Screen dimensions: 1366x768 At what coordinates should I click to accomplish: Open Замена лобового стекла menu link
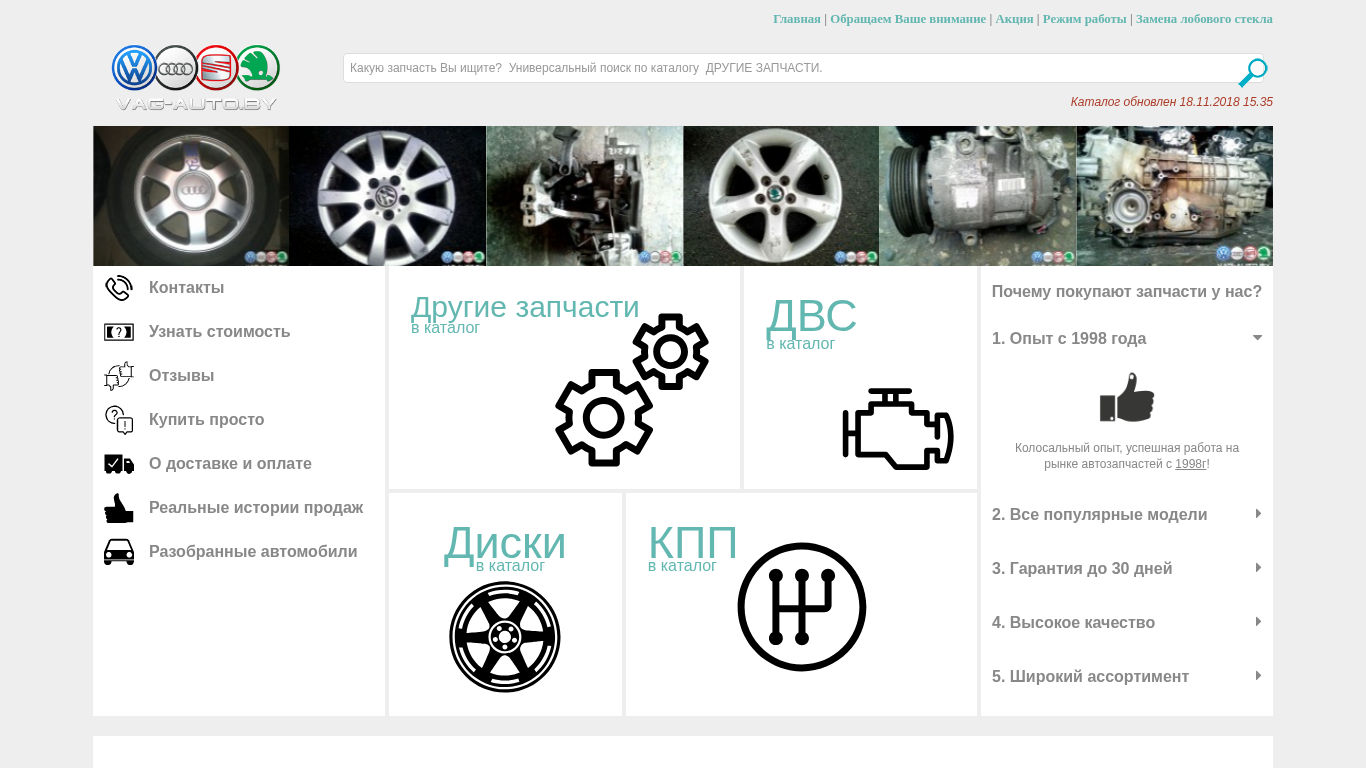click(x=1204, y=19)
